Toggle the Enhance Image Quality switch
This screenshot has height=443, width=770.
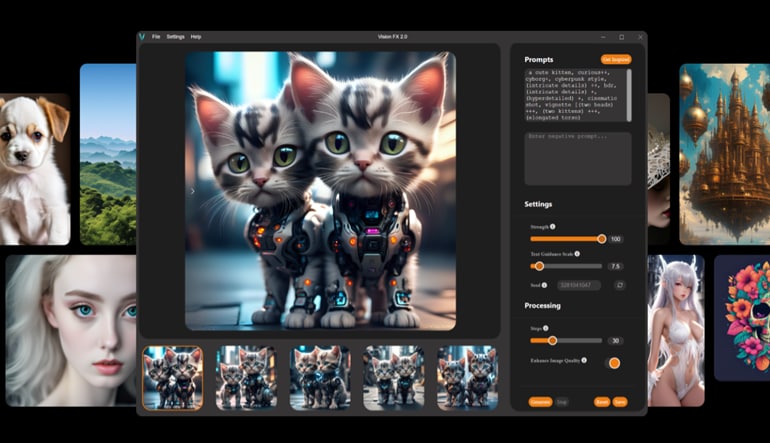pos(614,363)
